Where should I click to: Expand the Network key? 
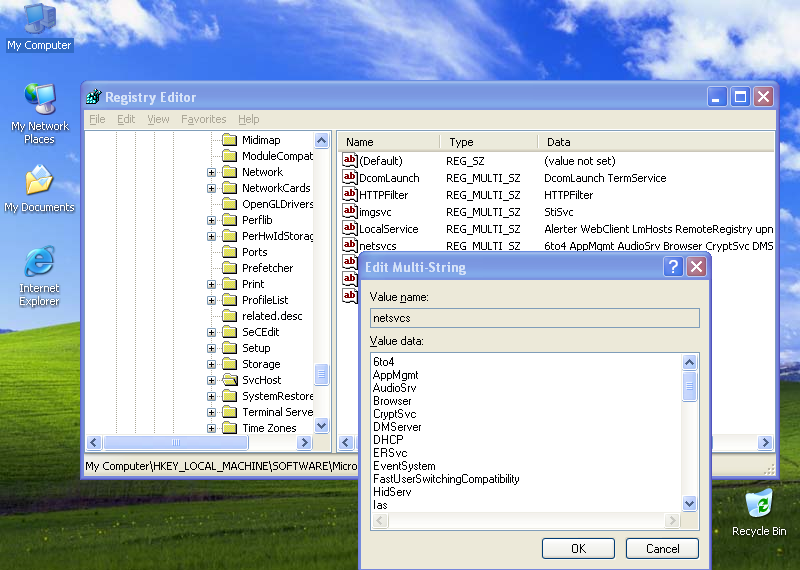point(211,172)
